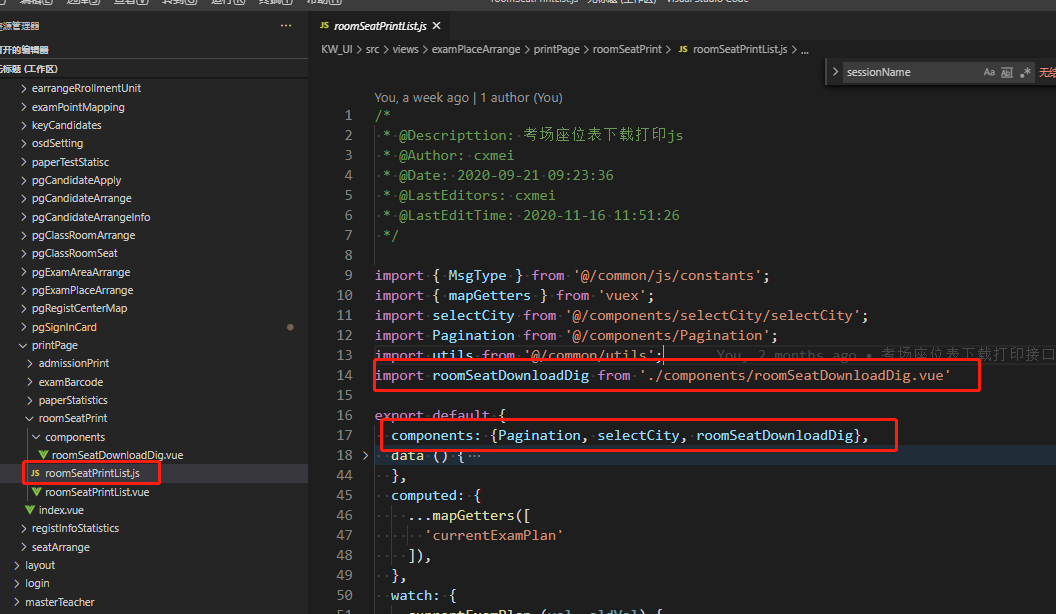This screenshot has width=1056, height=614.
Task: Expand the examPointMapping folder
Action: tap(78, 107)
